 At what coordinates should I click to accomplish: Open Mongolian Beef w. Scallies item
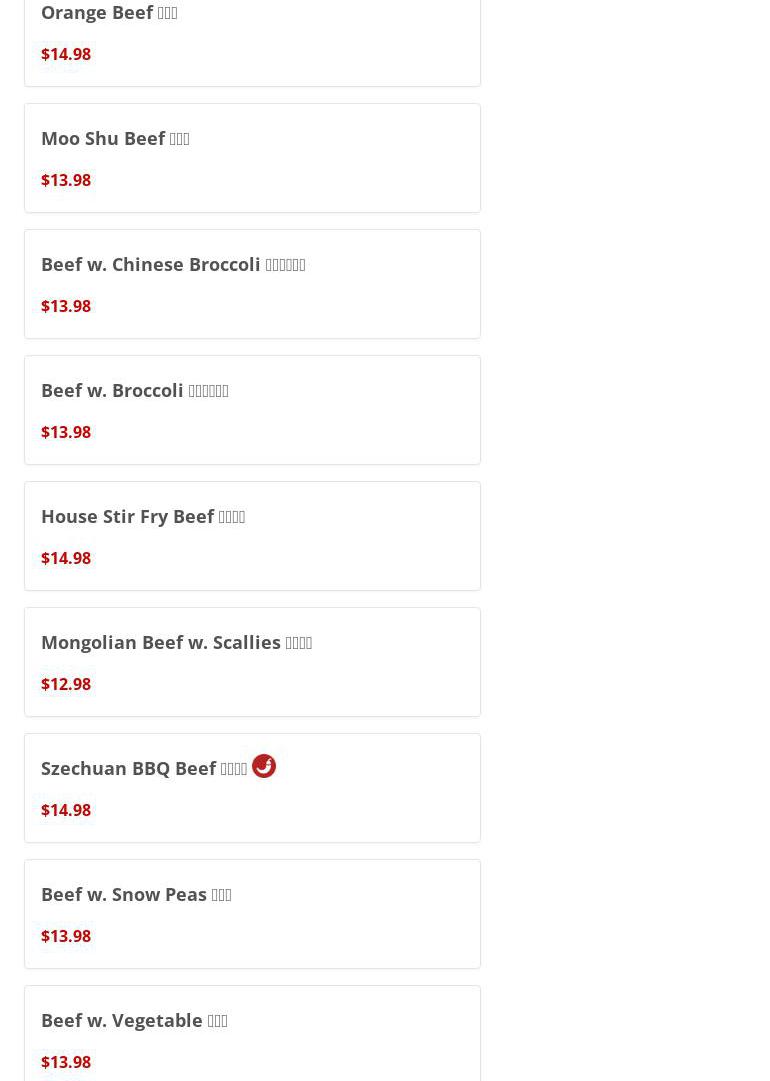[x=176, y=643]
